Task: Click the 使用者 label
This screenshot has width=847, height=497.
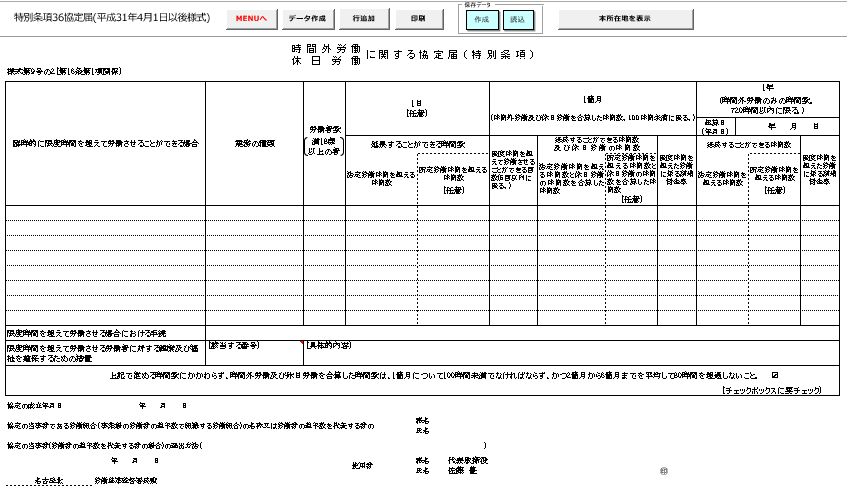Action: [362, 465]
